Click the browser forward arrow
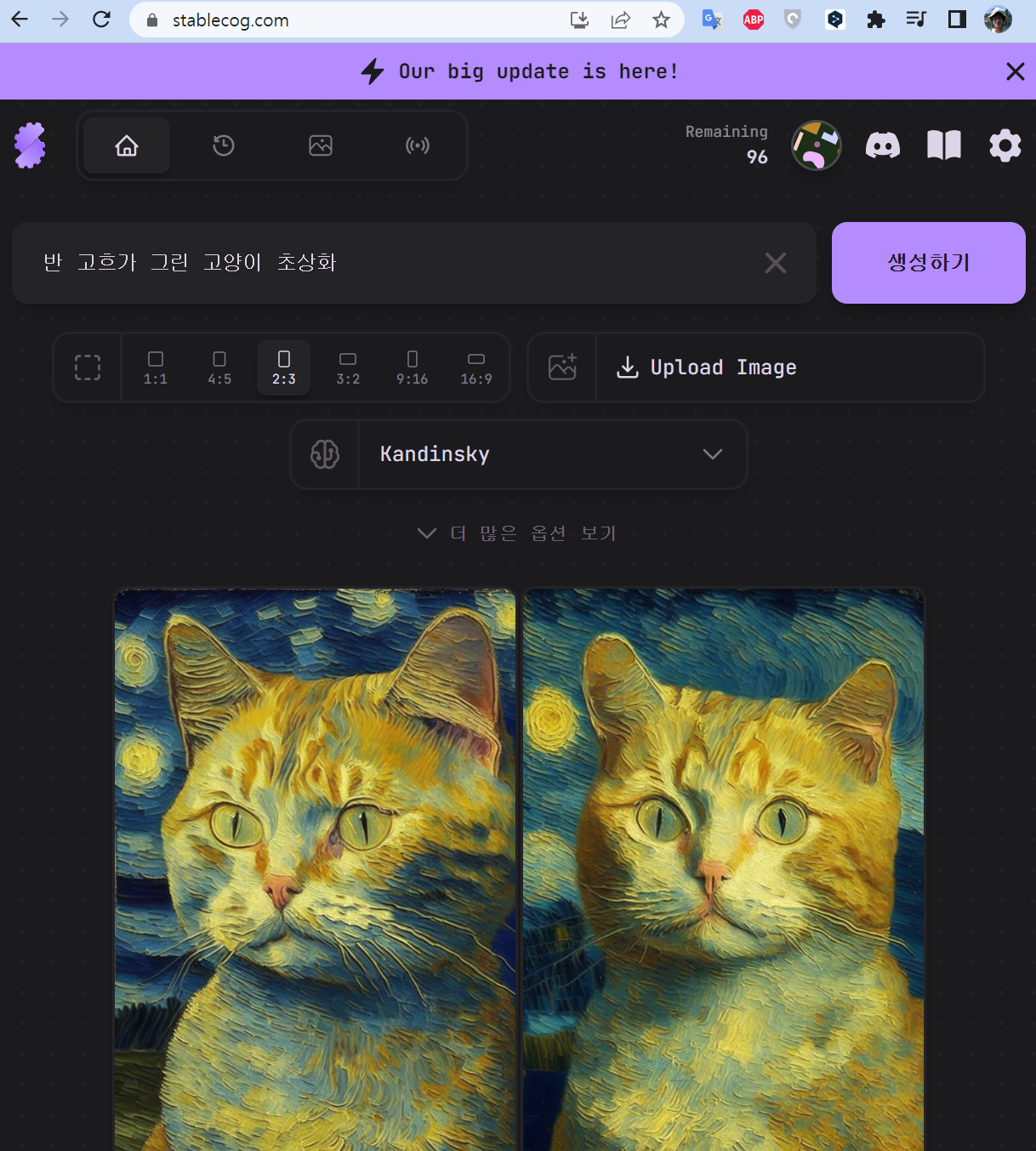The height and width of the screenshot is (1151, 1036). tap(60, 20)
